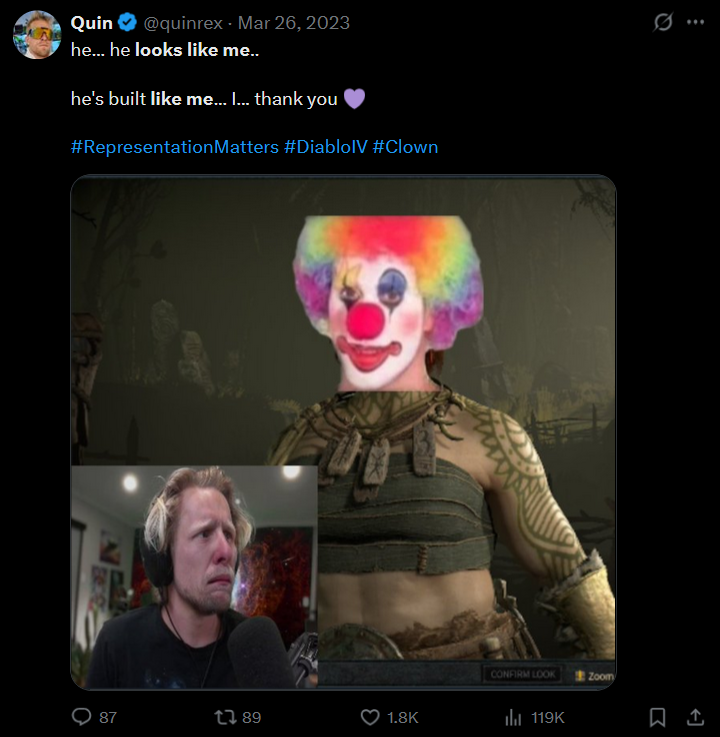View analytics via bar chart icon
Viewport: 720px width, 737px height.
click(514, 717)
